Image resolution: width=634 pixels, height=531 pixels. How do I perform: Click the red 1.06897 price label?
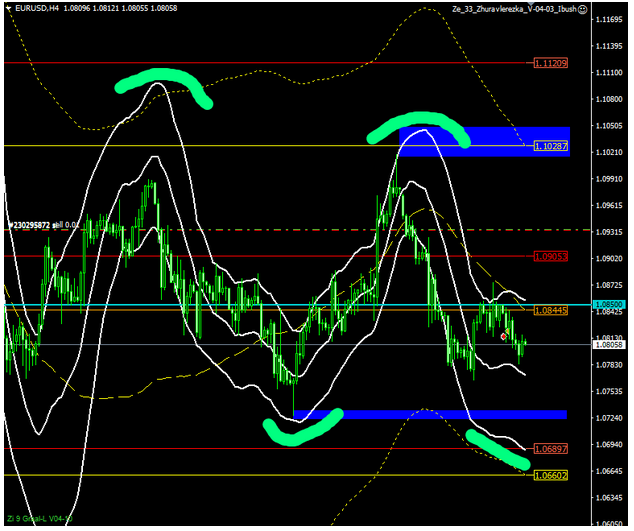pyautogui.click(x=551, y=448)
